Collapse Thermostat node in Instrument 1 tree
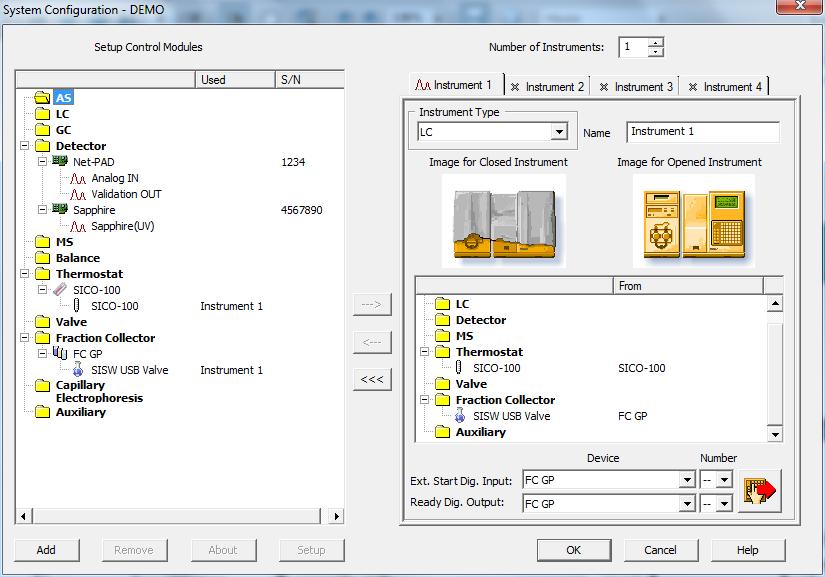825x577 pixels. [425, 351]
